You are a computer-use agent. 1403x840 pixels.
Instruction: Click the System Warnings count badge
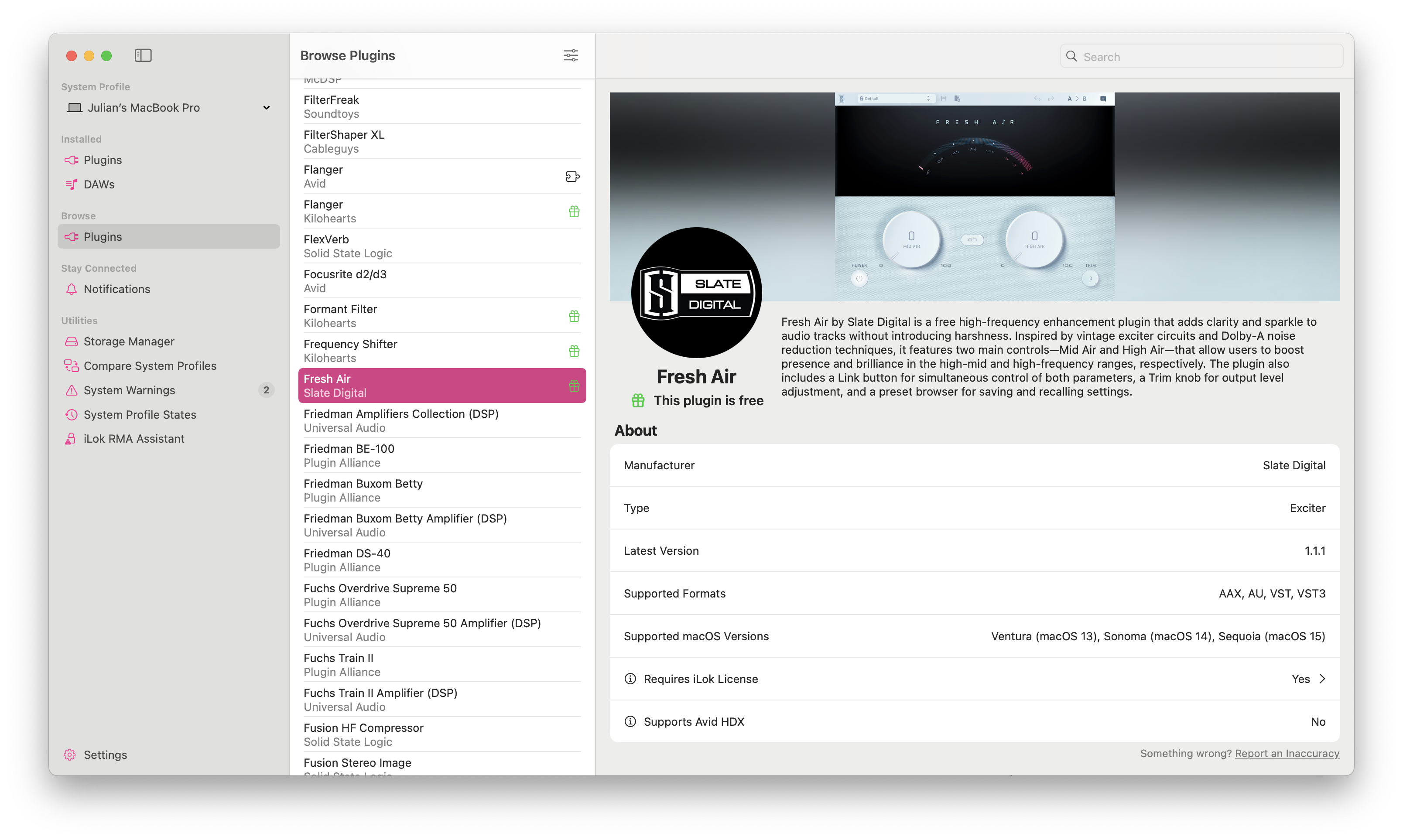pyautogui.click(x=266, y=390)
